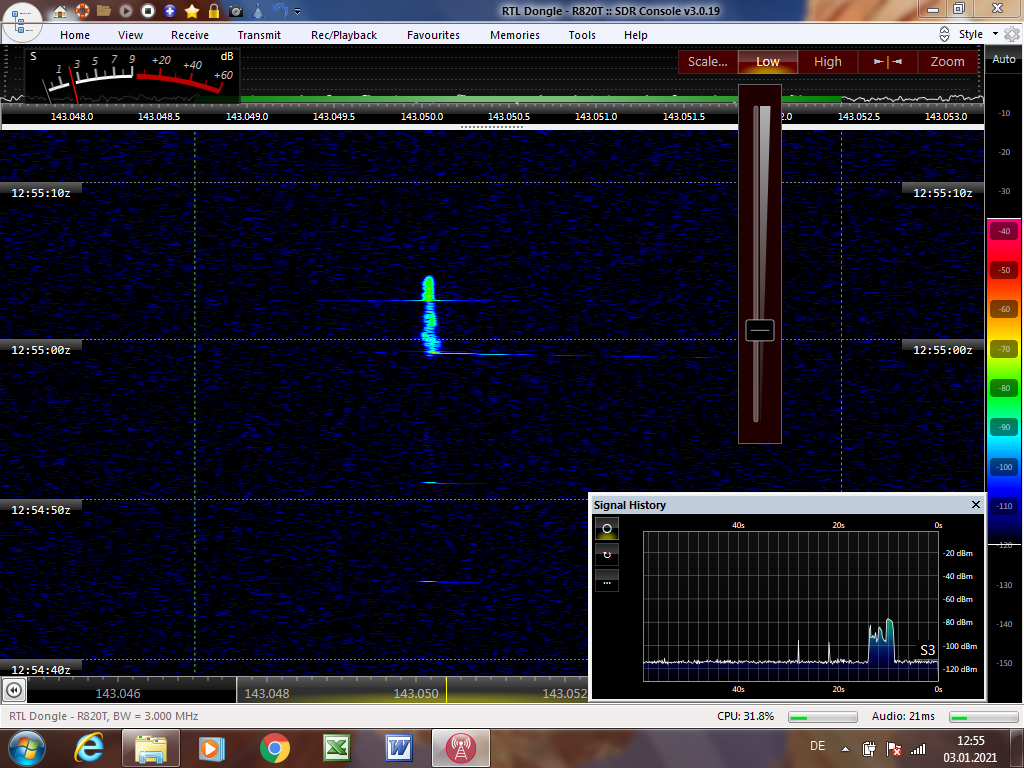Open the Rec/Playback ribbon tab
The height and width of the screenshot is (768, 1024).
[x=344, y=35]
